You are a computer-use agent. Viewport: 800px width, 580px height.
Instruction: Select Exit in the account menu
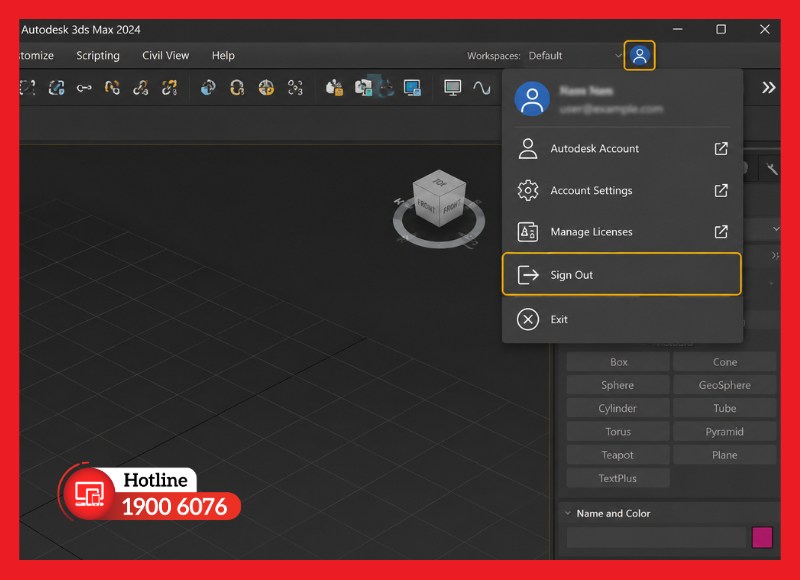pyautogui.click(x=621, y=319)
